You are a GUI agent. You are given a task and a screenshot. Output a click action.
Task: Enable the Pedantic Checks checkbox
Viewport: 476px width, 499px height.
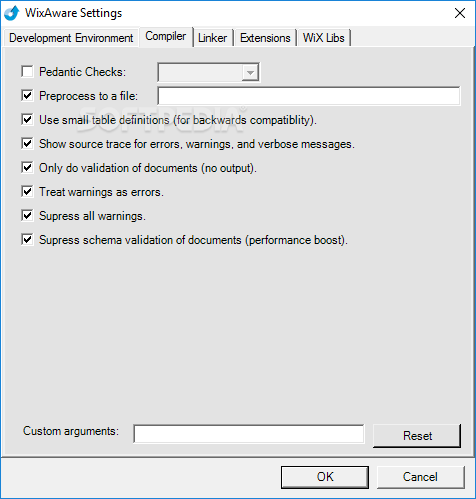pyautogui.click(x=27, y=72)
